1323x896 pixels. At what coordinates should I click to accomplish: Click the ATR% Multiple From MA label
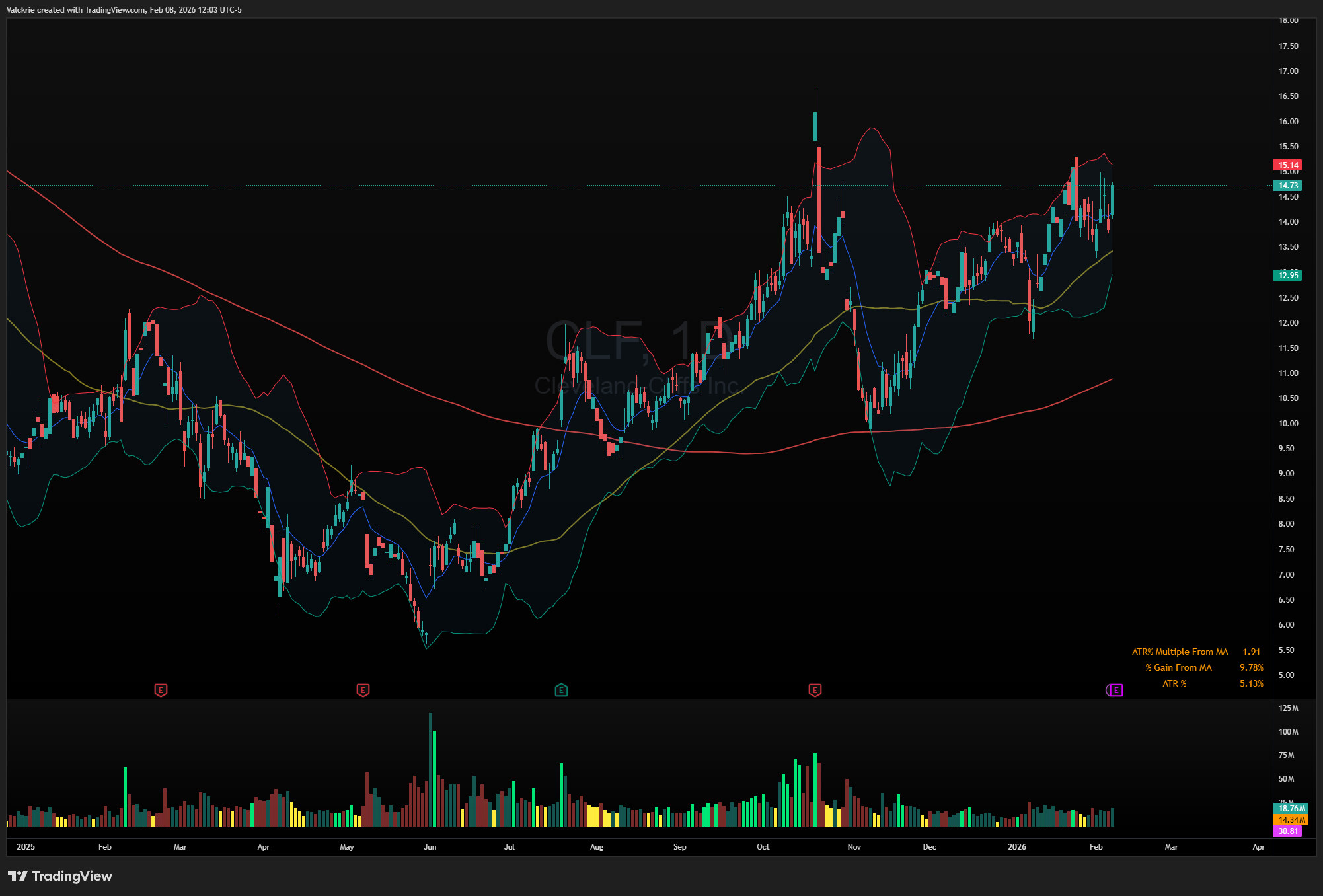click(x=1180, y=652)
